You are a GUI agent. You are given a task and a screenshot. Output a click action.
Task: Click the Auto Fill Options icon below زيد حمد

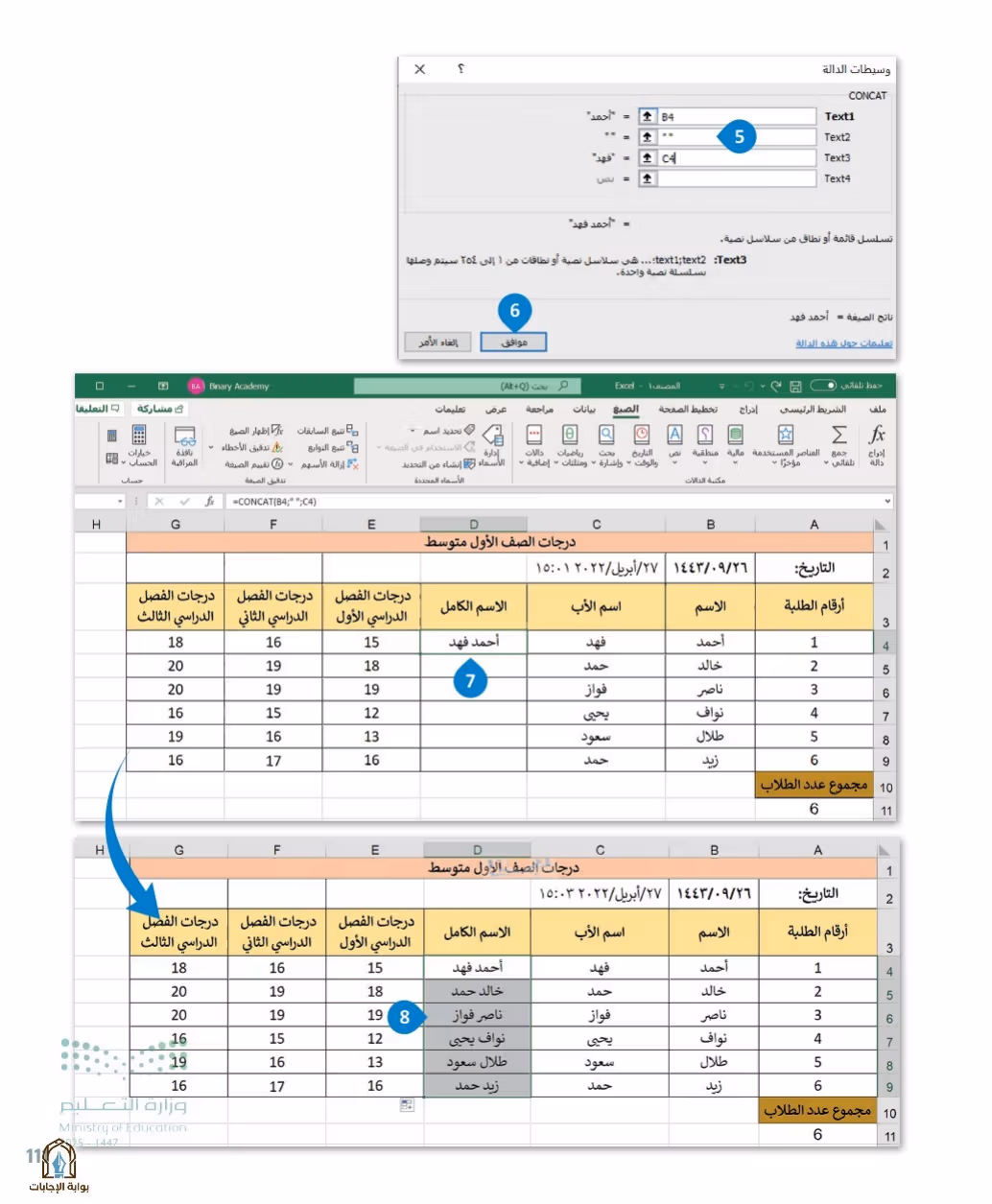[x=407, y=1105]
